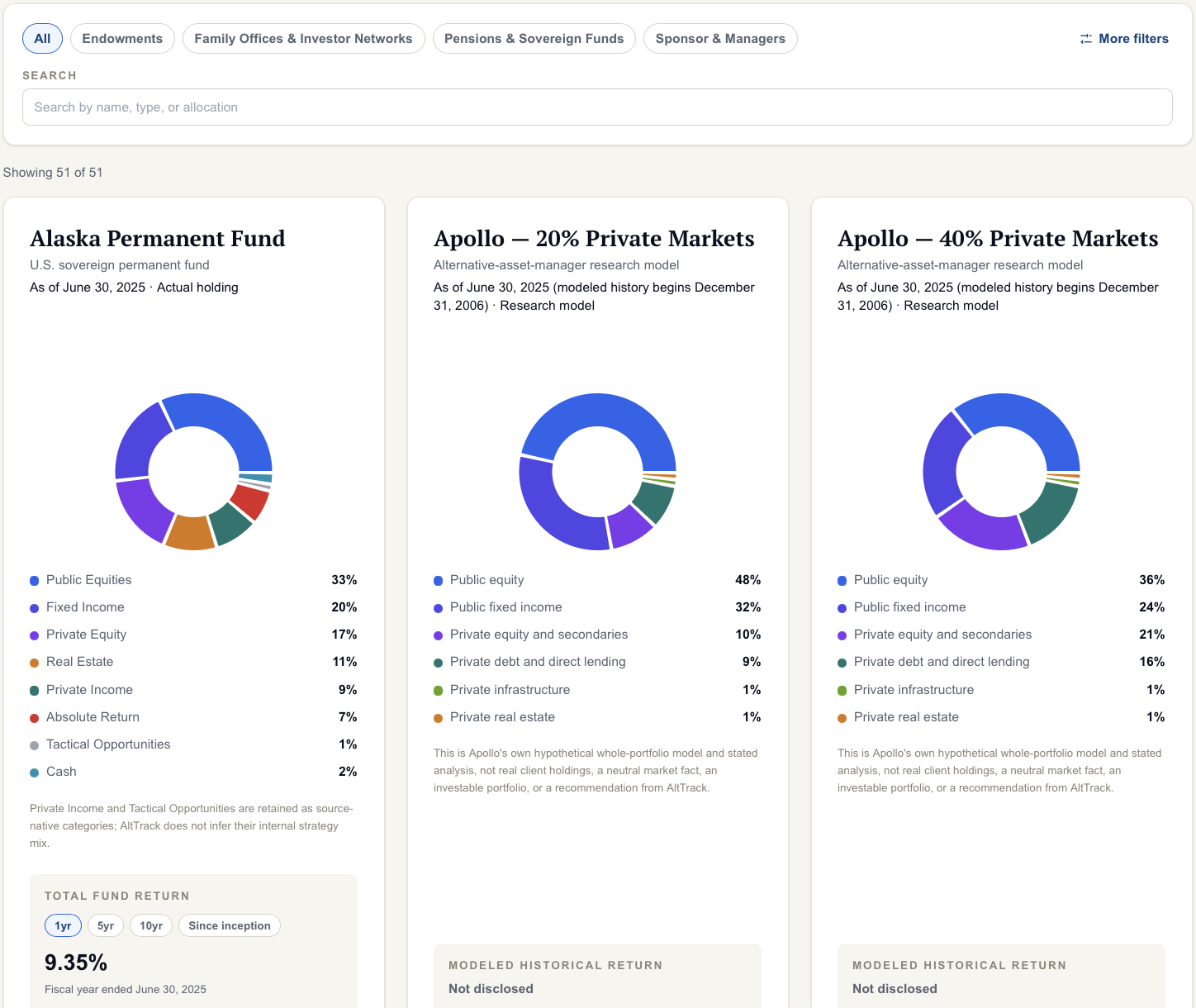Click the purple dot beside Private Equity
The image size is (1196, 1008).
pyautogui.click(x=35, y=635)
